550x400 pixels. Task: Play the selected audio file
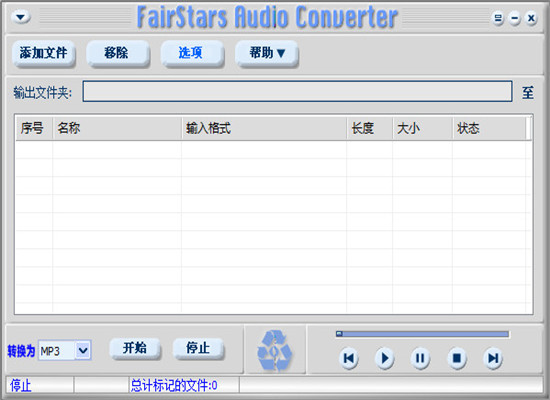pos(385,358)
